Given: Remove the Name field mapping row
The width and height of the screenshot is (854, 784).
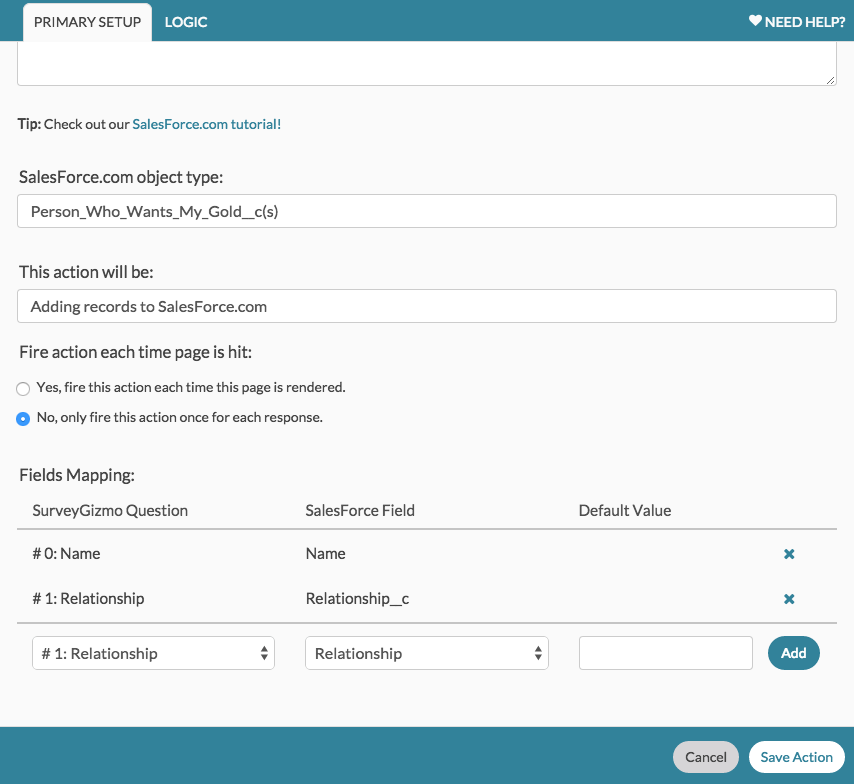Looking at the screenshot, I should (x=789, y=554).
